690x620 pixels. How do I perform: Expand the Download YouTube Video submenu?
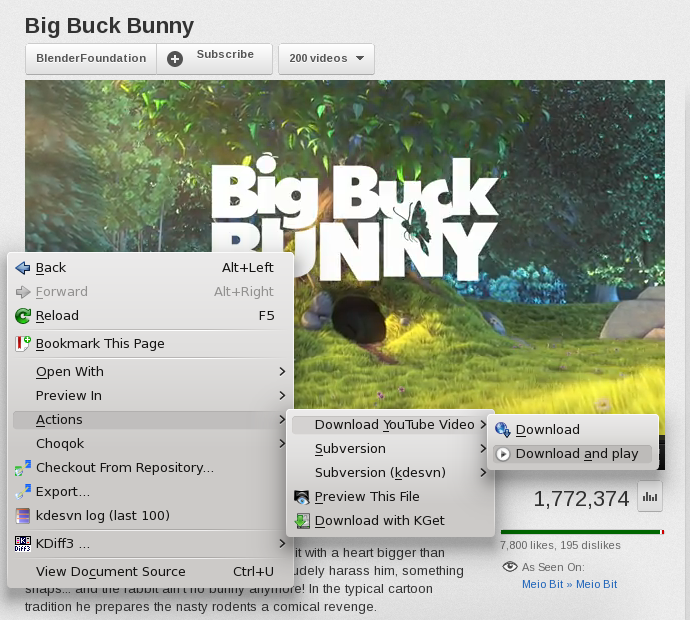[x=390, y=425]
